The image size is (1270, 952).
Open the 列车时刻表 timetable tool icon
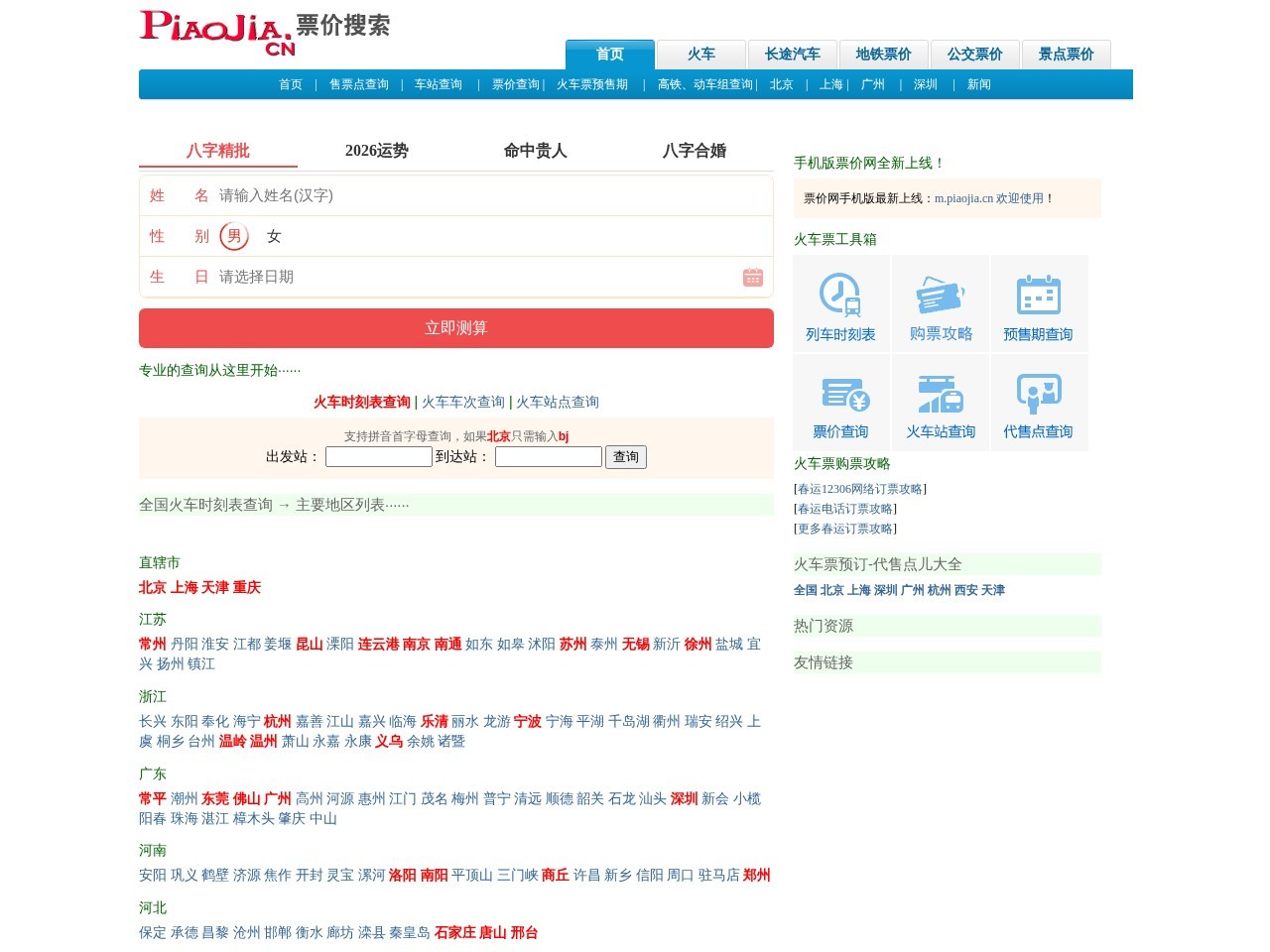point(840,303)
